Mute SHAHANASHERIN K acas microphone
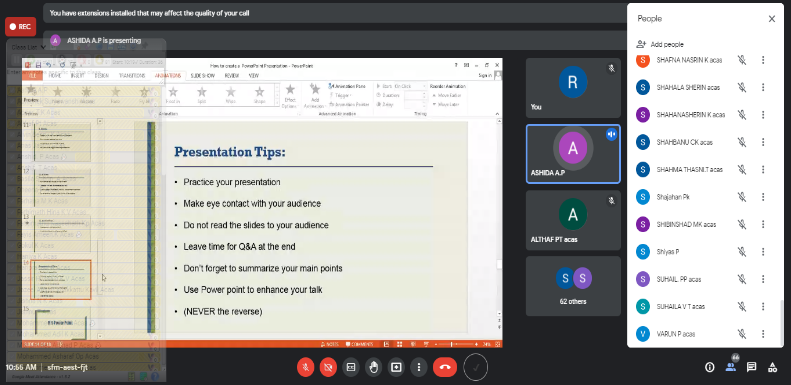Screen dimensions: 791x385 [x=742, y=115]
